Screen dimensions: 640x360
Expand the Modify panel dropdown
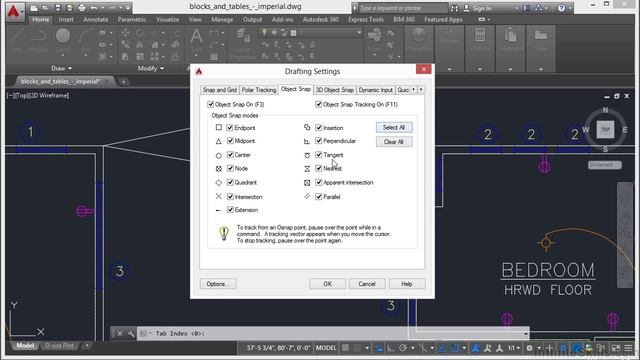[x=151, y=68]
